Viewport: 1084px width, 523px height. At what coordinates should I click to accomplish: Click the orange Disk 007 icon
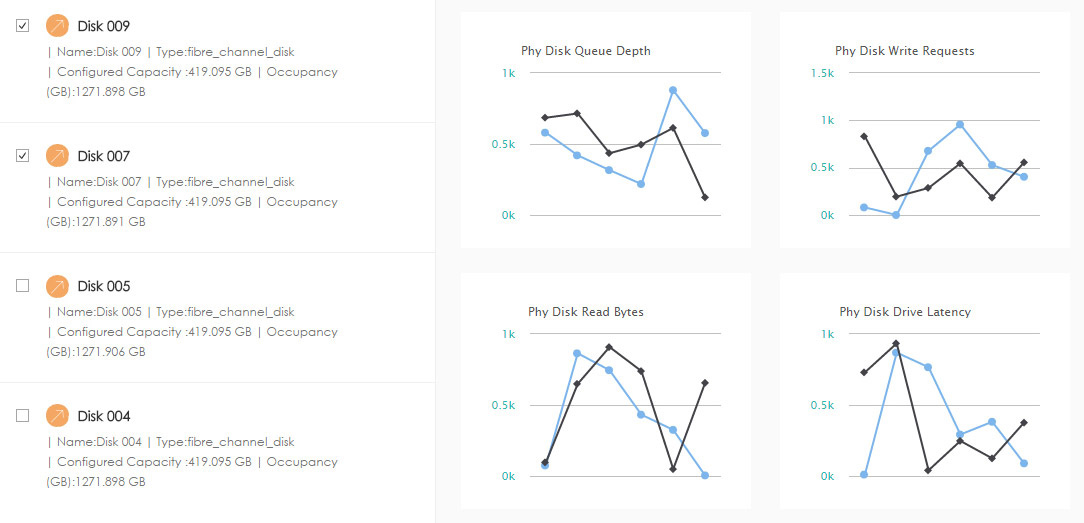(57, 156)
